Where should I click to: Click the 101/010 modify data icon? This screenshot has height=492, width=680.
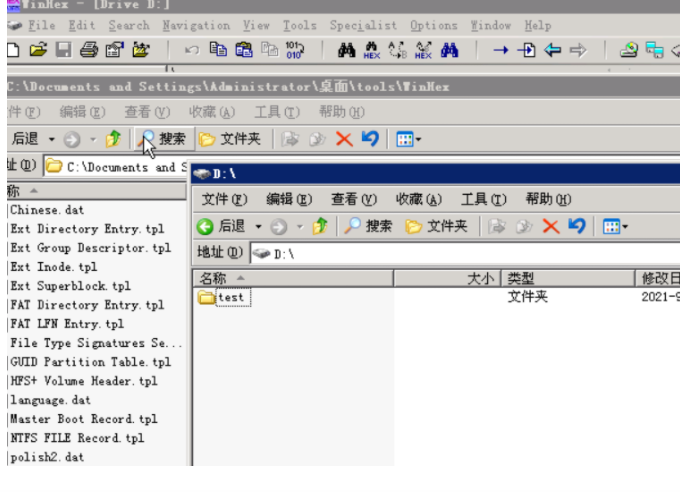point(295,50)
